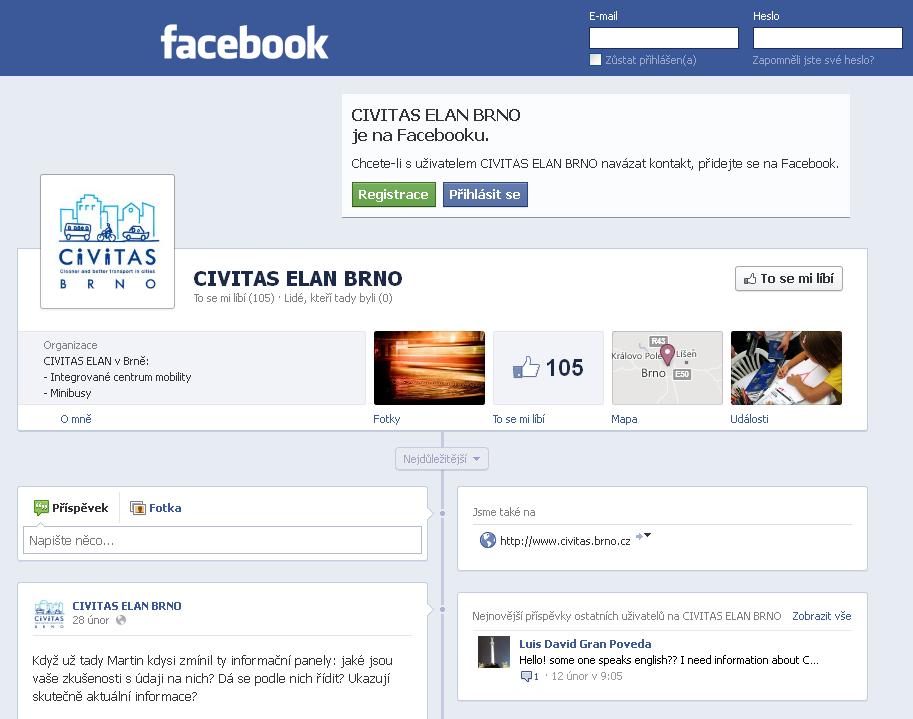Open the Fotky orange photo thumbnail

click(x=429, y=368)
